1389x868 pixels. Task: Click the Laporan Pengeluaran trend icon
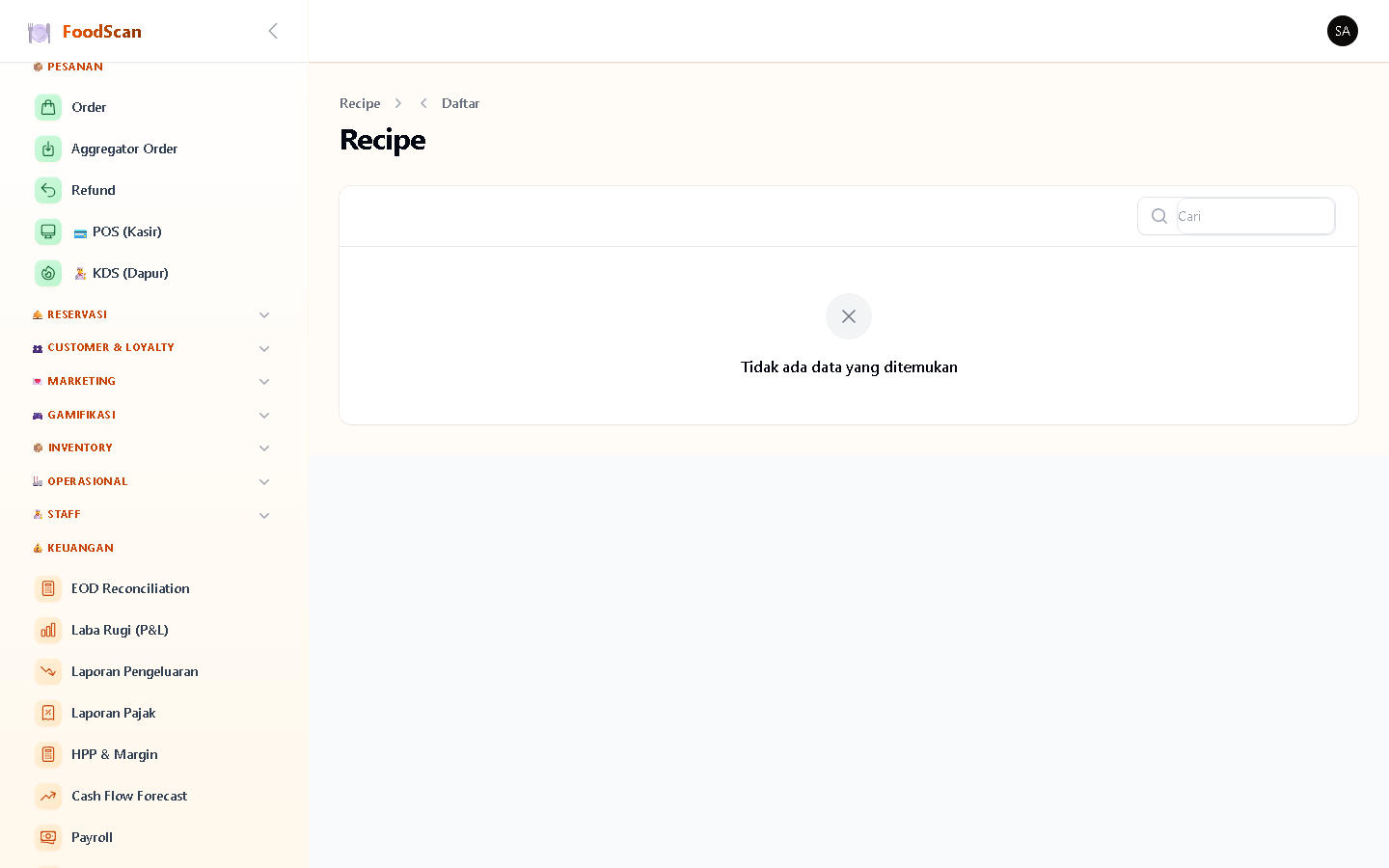(48, 671)
